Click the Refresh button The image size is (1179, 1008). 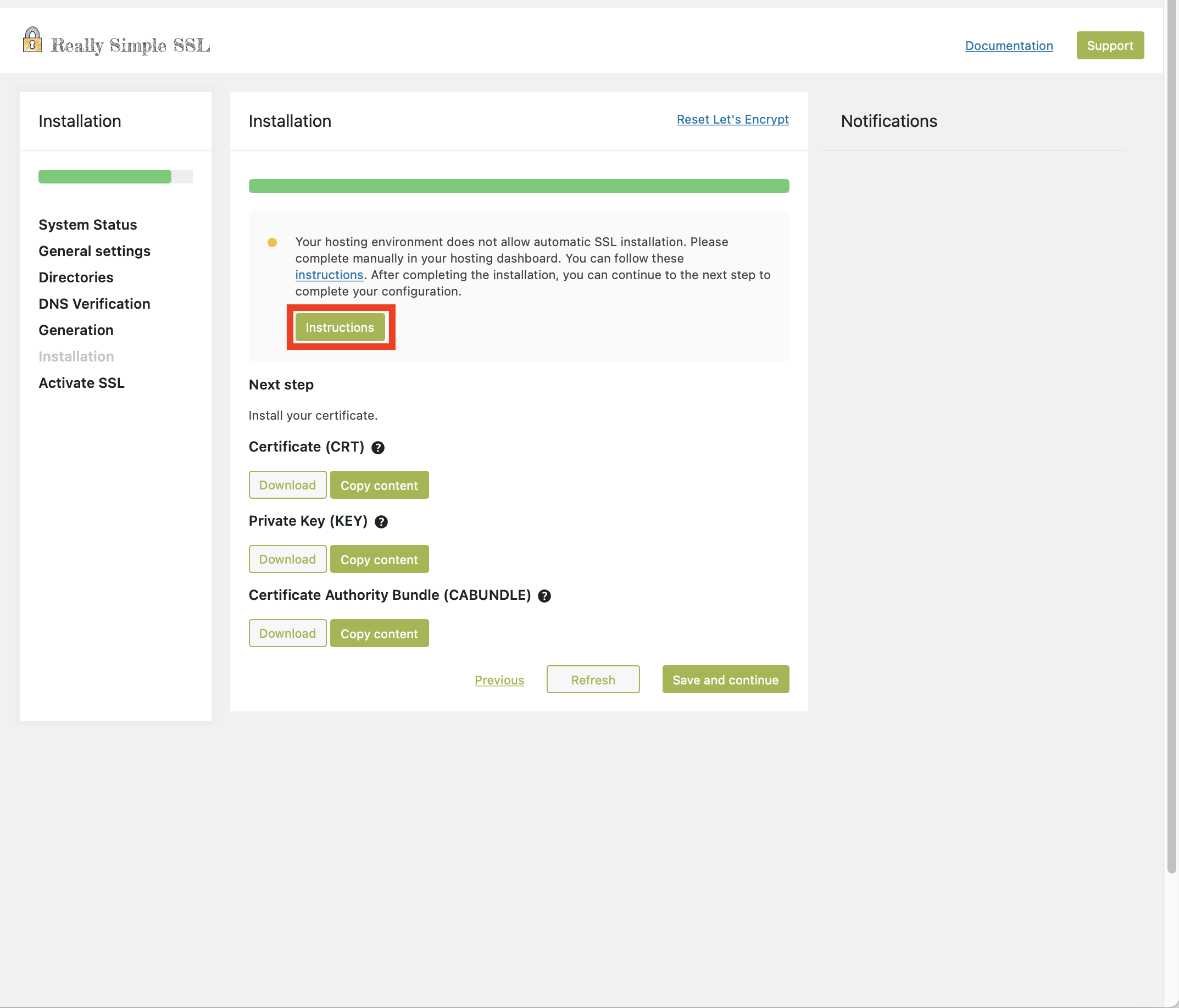593,679
